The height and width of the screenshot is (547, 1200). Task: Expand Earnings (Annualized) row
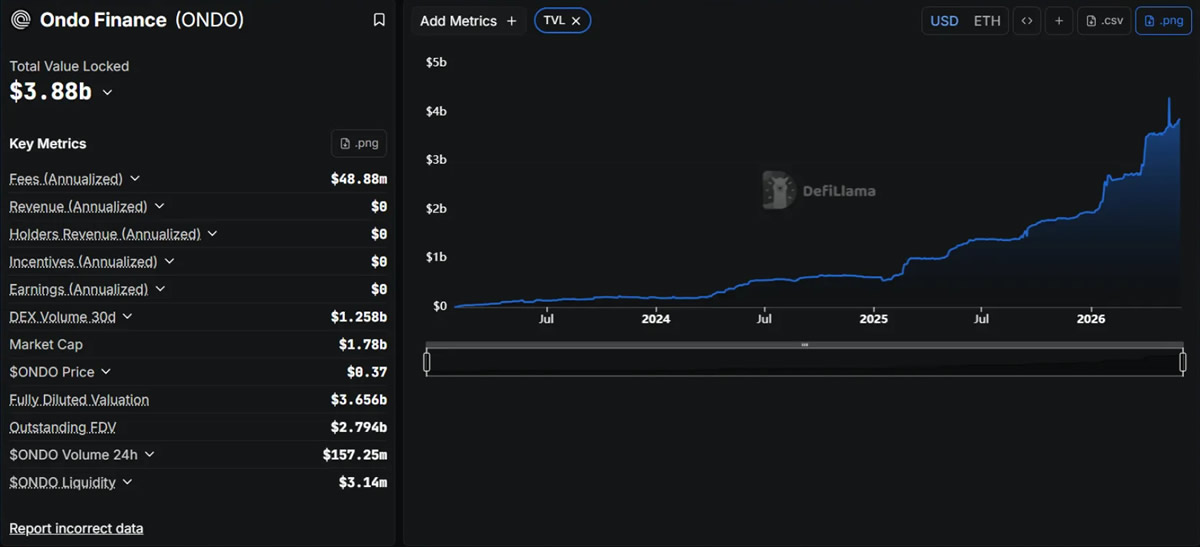pyautogui.click(x=160, y=289)
